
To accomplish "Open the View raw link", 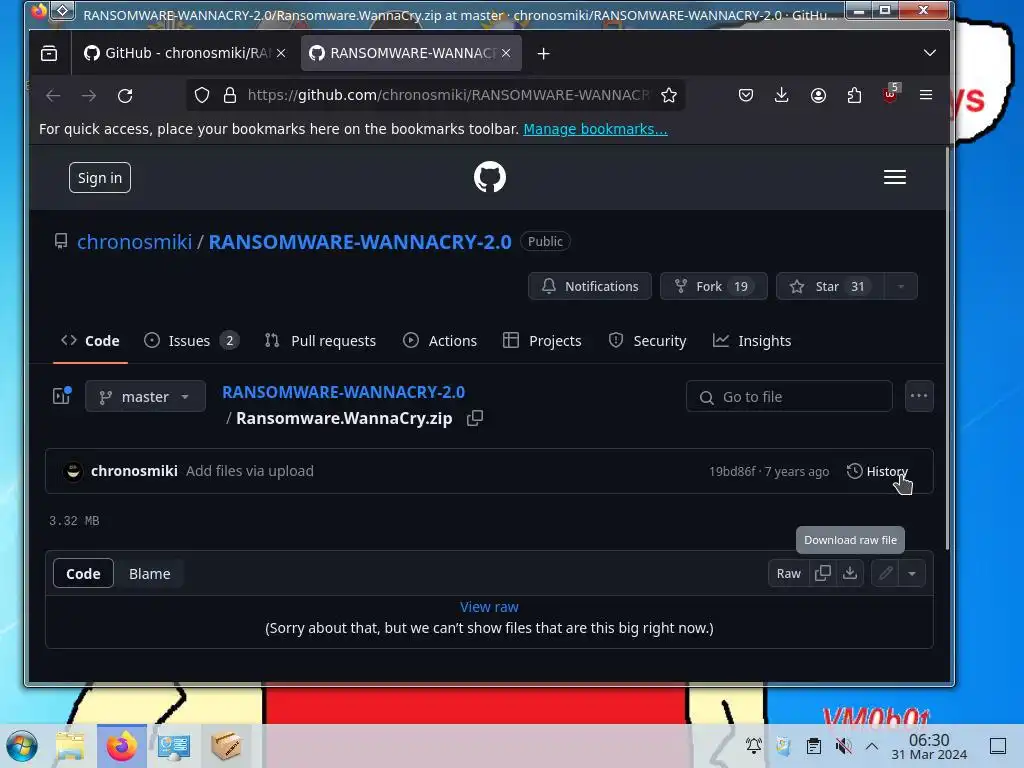I will [x=489, y=607].
